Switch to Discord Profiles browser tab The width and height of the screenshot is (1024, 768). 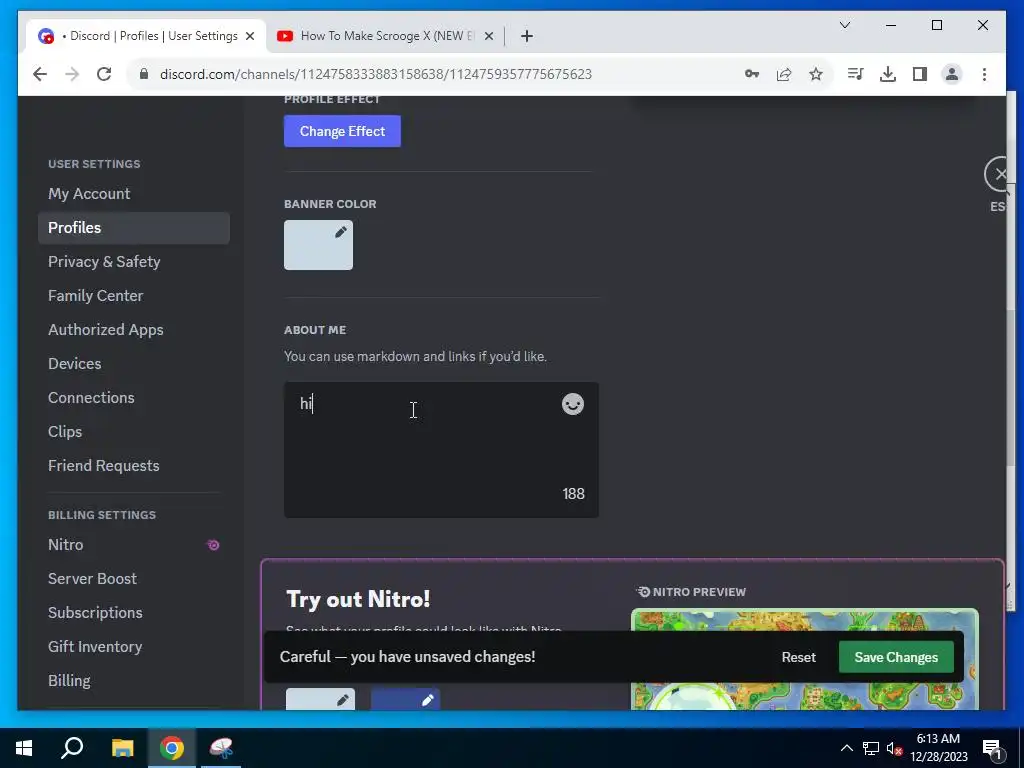(x=146, y=36)
